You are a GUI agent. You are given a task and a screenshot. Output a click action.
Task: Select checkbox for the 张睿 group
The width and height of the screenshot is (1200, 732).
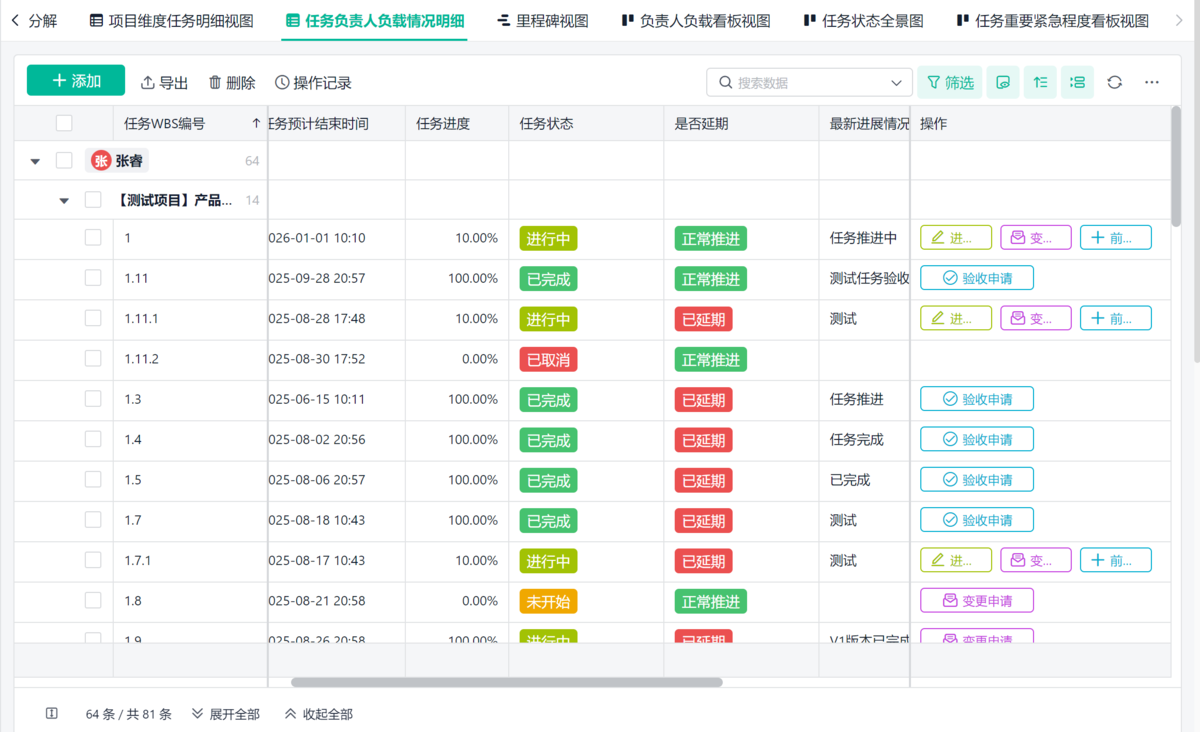64,161
